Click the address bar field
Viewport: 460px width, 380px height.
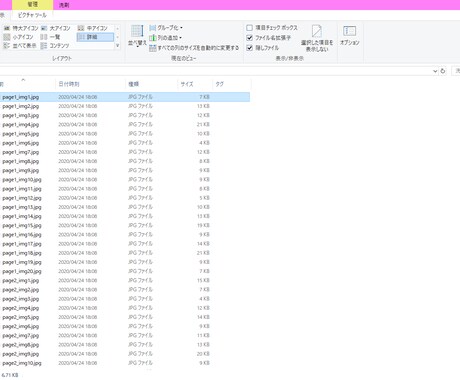pos(216,71)
